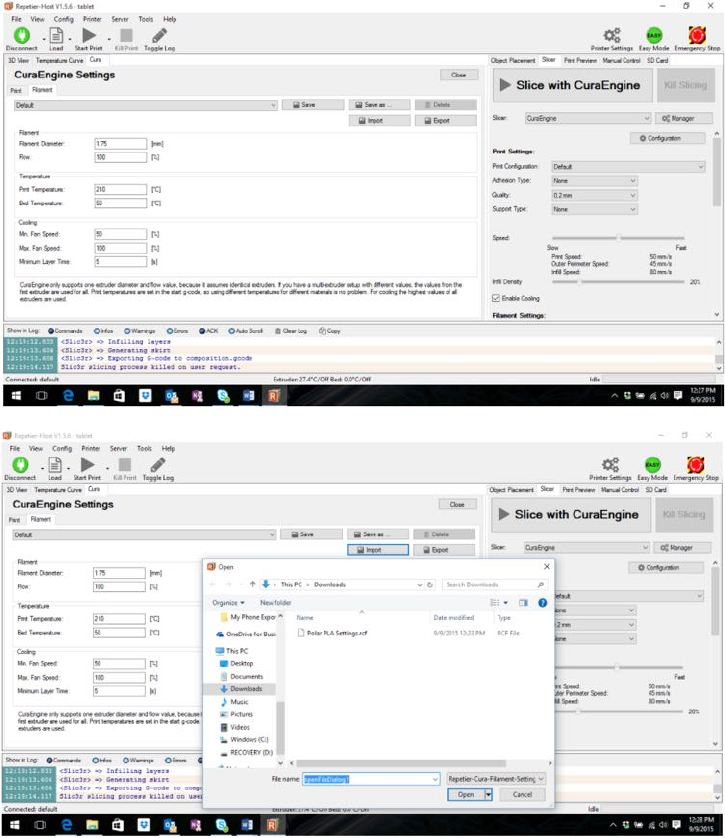Click split arrow beside the Open button
The image size is (725, 838).
488,795
